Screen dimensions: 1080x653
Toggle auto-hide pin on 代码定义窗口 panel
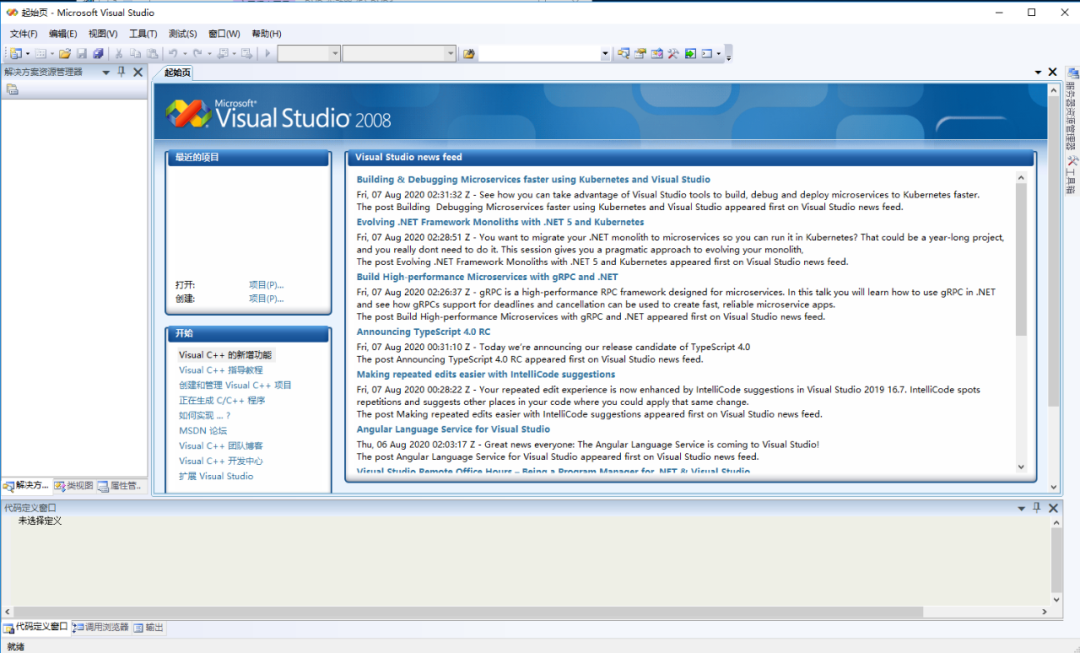1037,508
